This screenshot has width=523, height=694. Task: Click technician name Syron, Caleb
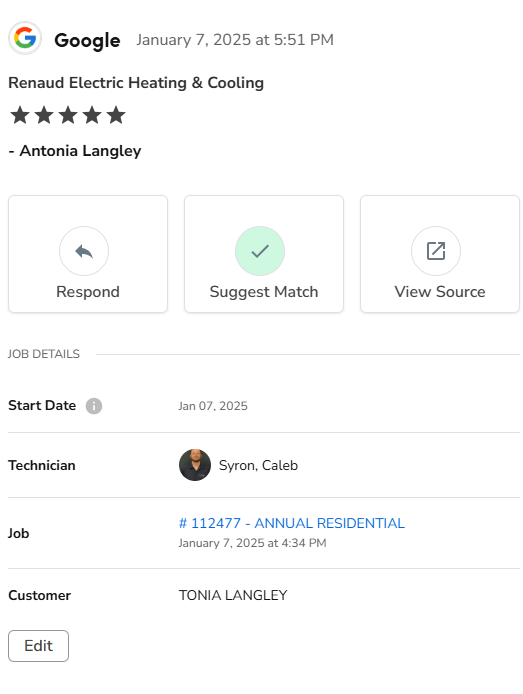tap(258, 465)
